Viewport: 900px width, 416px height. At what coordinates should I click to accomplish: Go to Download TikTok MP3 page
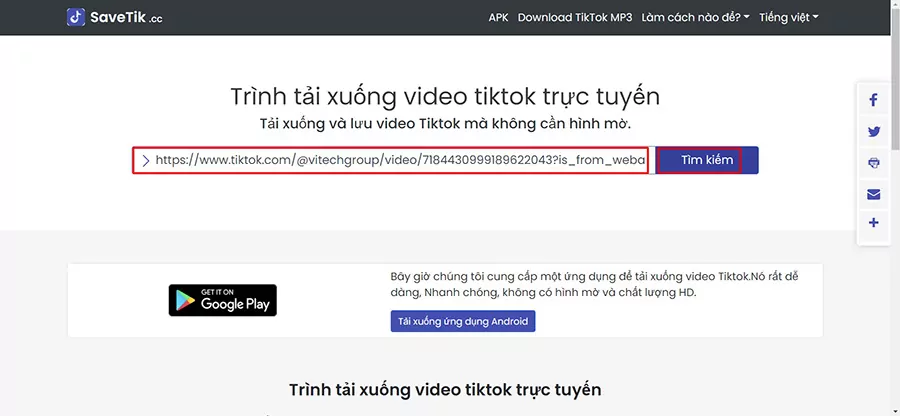coord(575,17)
